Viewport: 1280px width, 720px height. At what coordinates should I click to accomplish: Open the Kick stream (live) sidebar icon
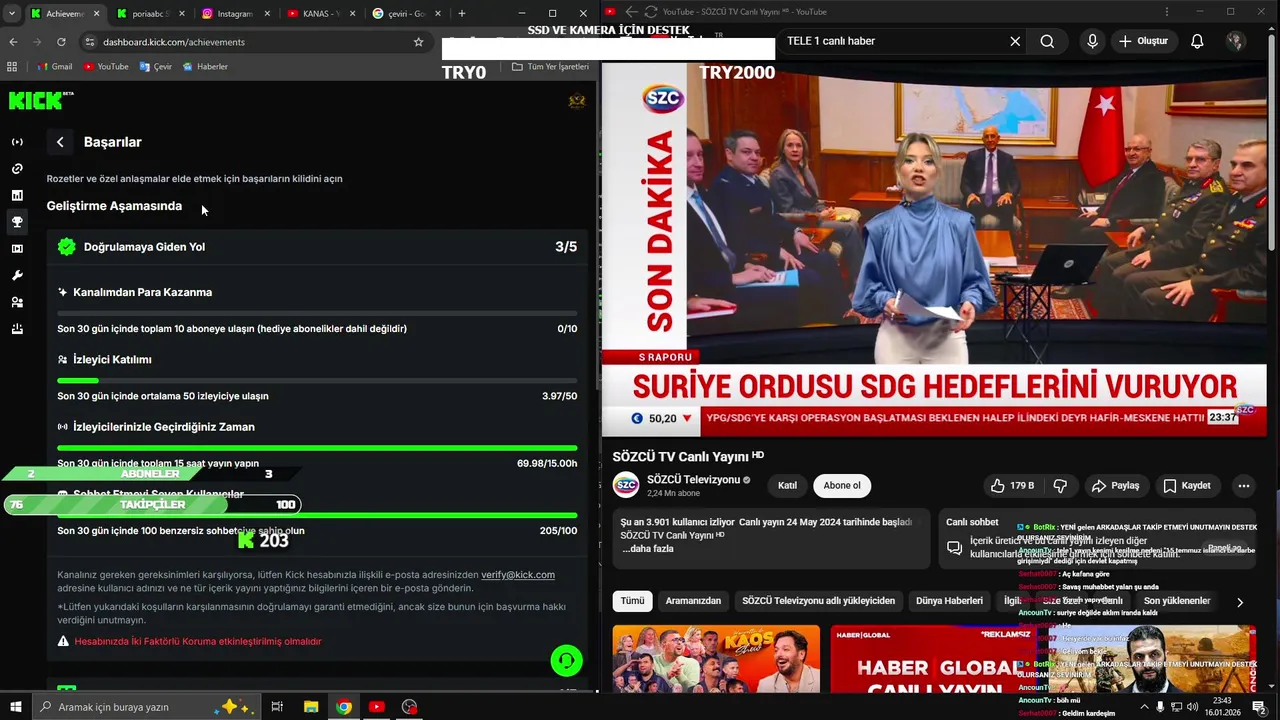pyautogui.click(x=17, y=142)
